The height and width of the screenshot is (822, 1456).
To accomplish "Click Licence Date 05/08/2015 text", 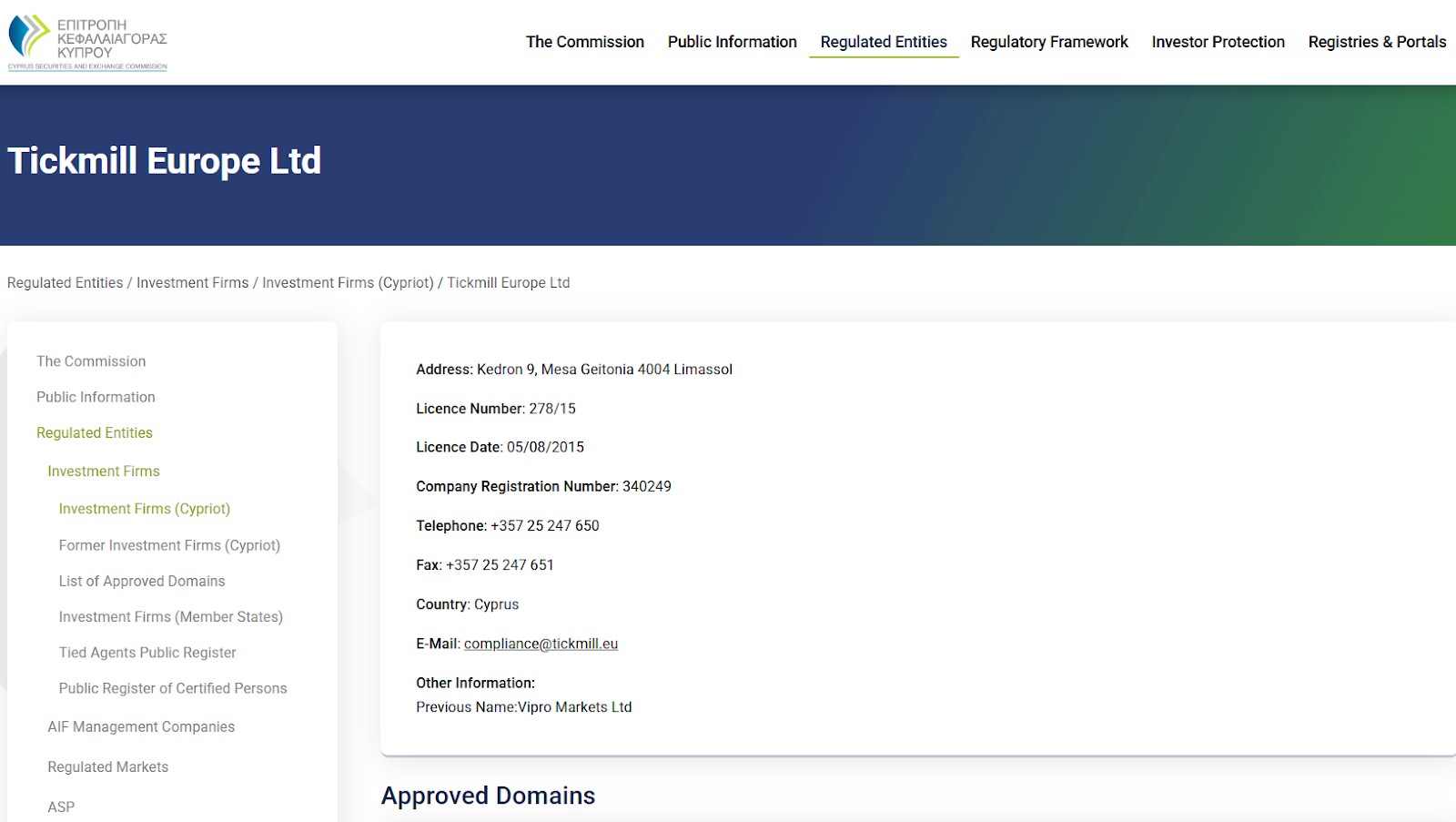I will pos(500,447).
